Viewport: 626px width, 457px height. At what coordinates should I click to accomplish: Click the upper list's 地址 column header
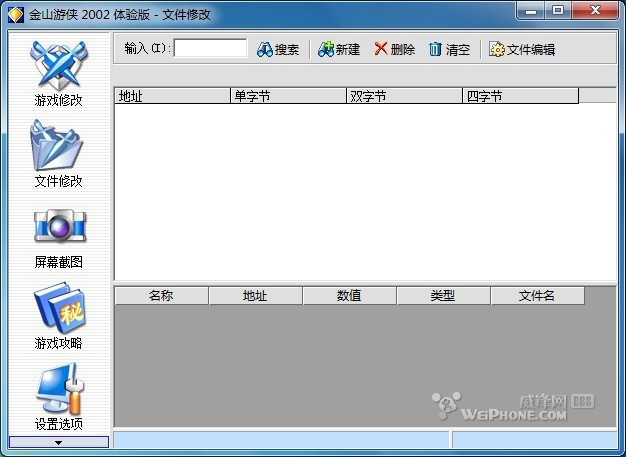172,96
